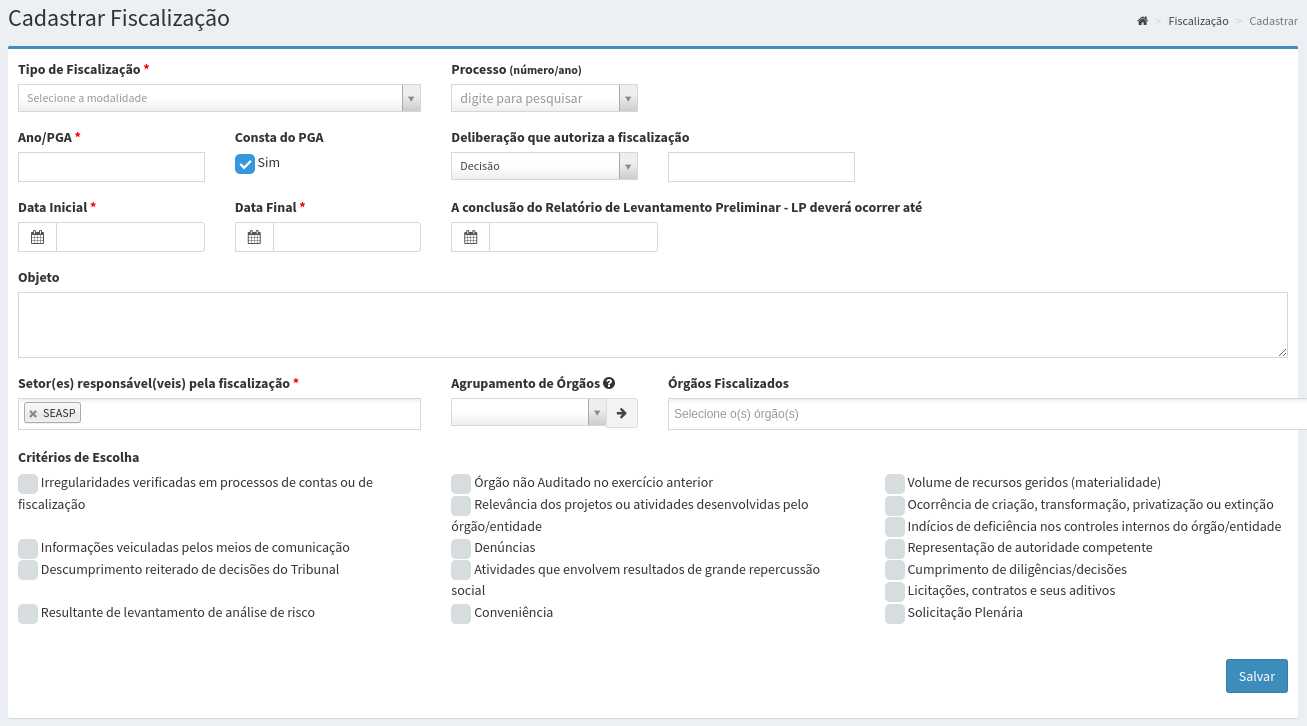Check Atividades que envolvem resultados de grande repercussão
The width and height of the screenshot is (1307, 726).
pyautogui.click(x=461, y=570)
